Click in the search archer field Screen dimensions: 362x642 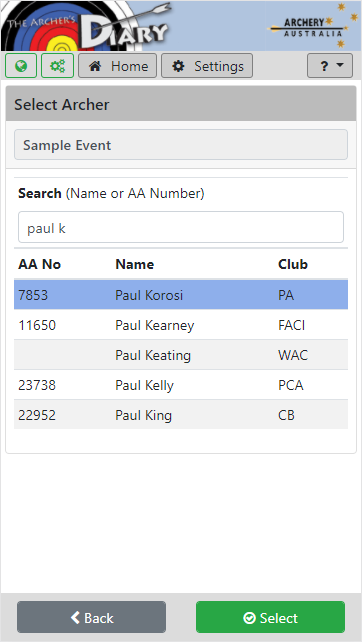tap(181, 227)
